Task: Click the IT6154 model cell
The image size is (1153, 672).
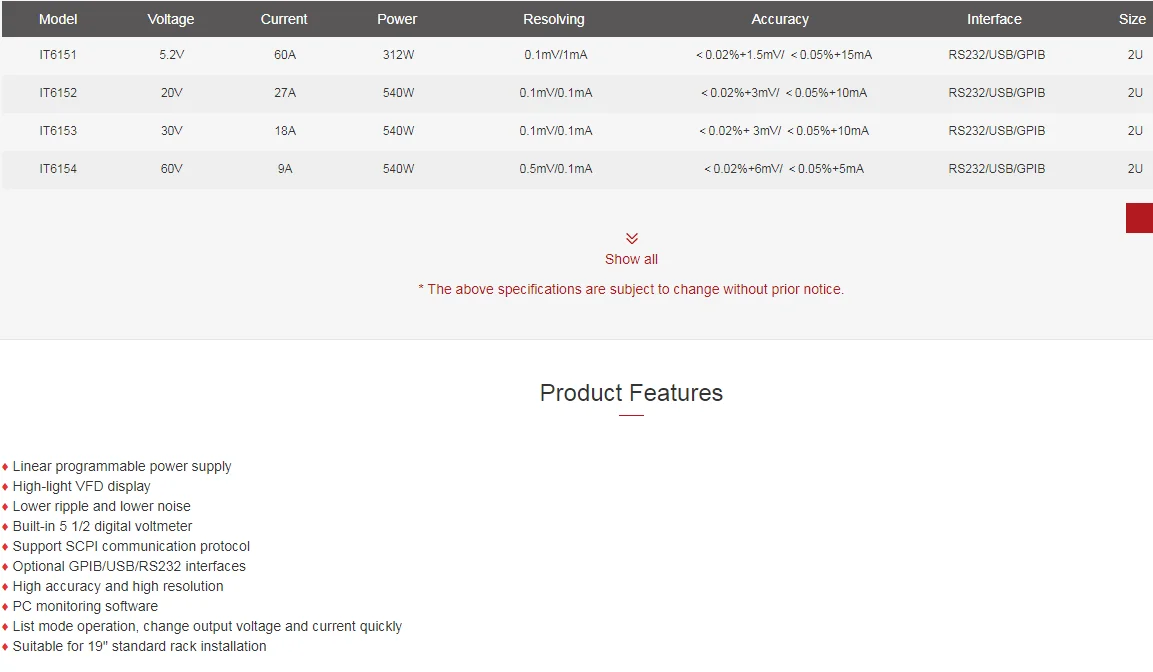Action: pyautogui.click(x=58, y=168)
